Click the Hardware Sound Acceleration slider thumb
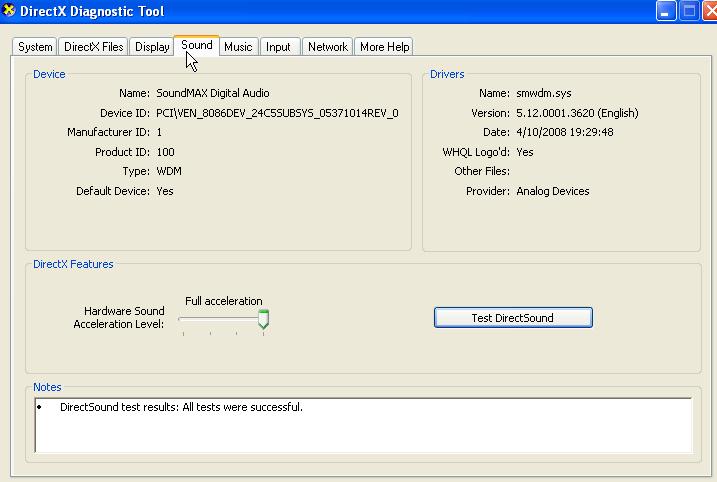The width and height of the screenshot is (717, 482). (x=263, y=319)
